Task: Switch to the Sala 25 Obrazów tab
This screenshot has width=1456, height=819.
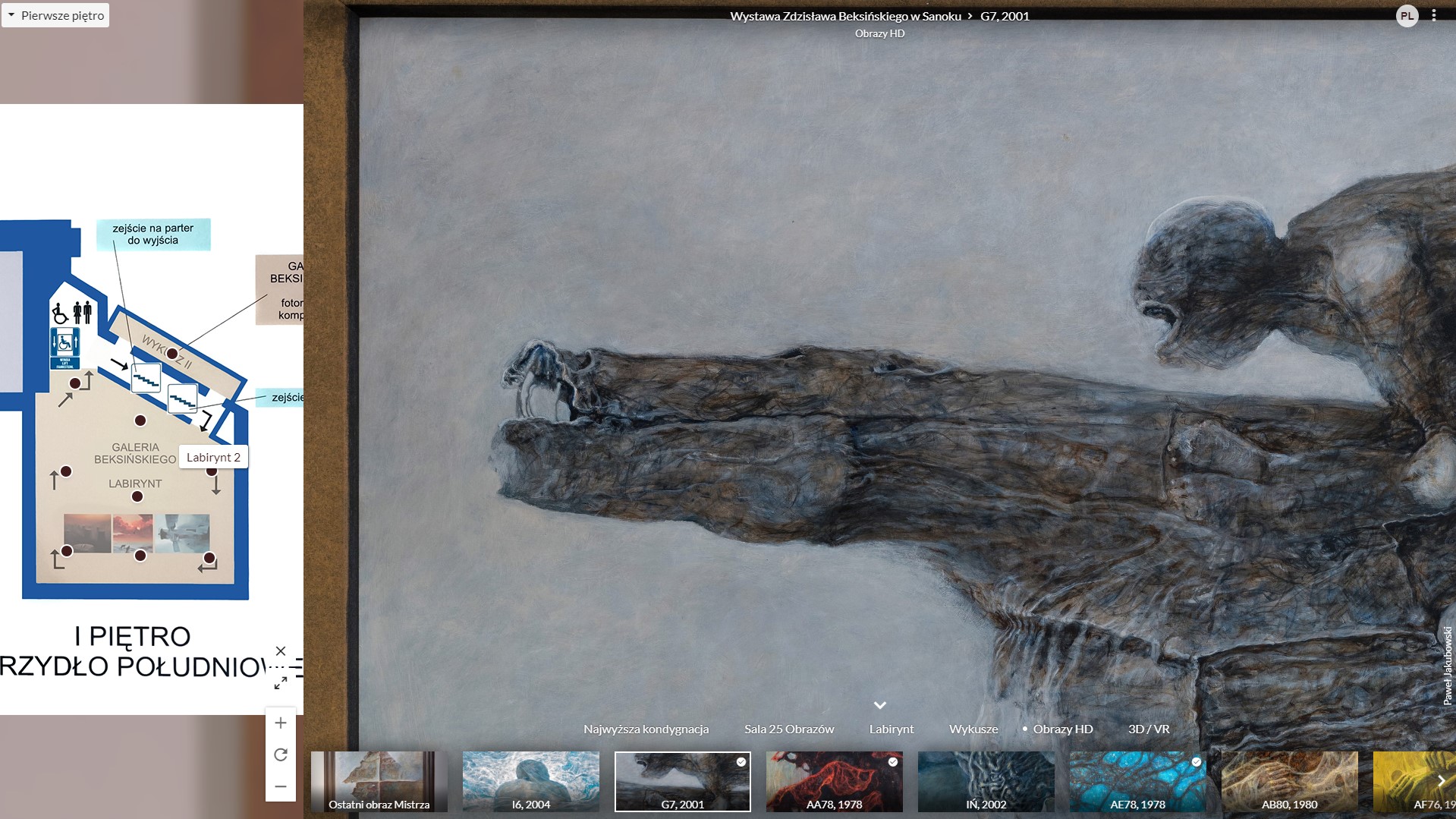Action: (x=788, y=729)
